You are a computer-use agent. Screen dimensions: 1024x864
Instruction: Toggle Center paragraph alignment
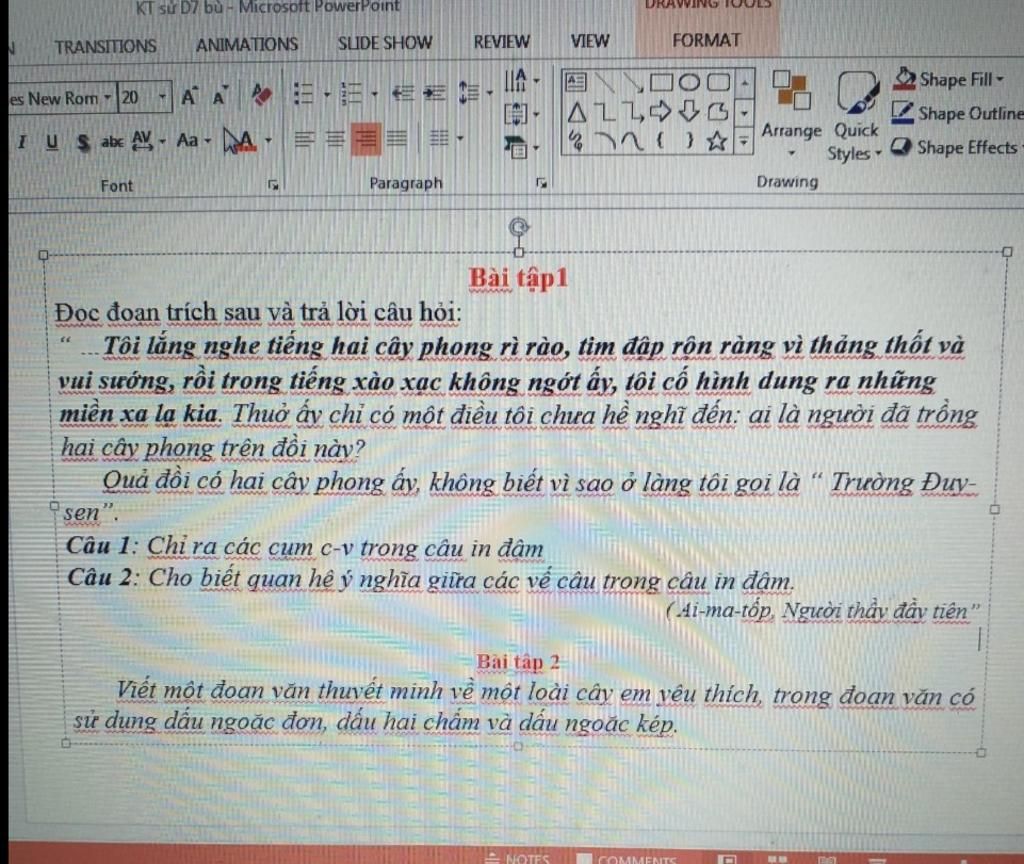point(335,138)
